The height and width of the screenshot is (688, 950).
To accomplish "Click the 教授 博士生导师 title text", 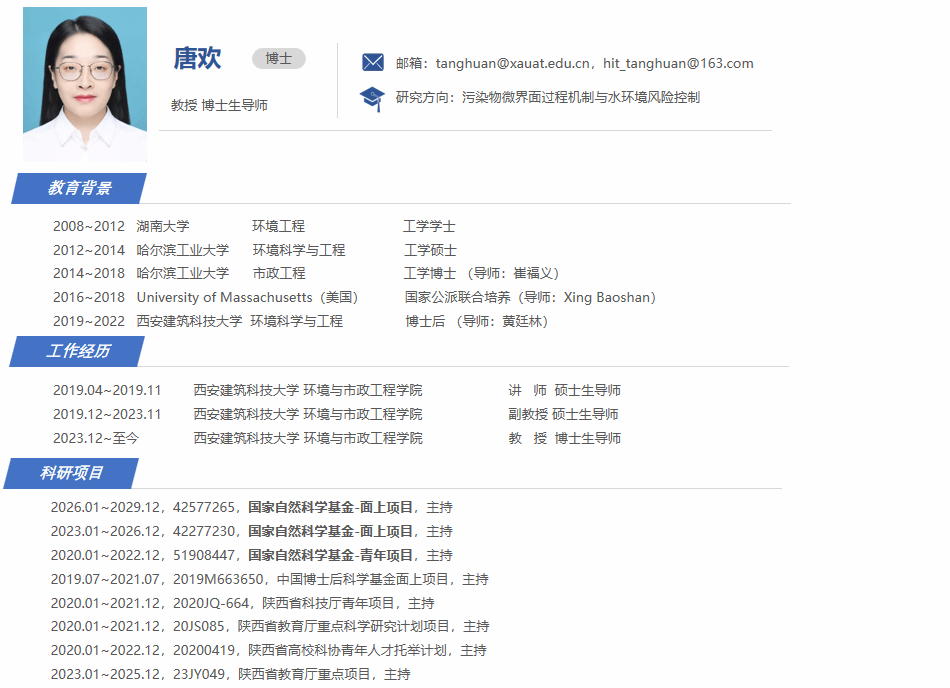I will [x=219, y=105].
